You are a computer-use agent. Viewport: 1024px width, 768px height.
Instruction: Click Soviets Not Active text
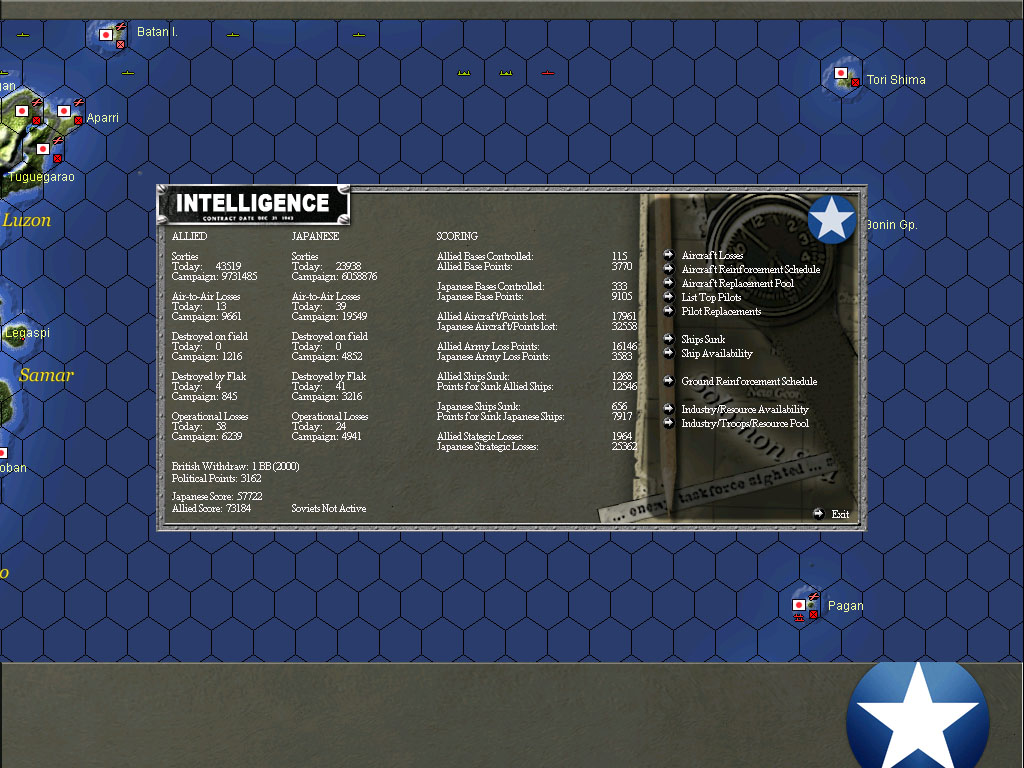click(328, 508)
